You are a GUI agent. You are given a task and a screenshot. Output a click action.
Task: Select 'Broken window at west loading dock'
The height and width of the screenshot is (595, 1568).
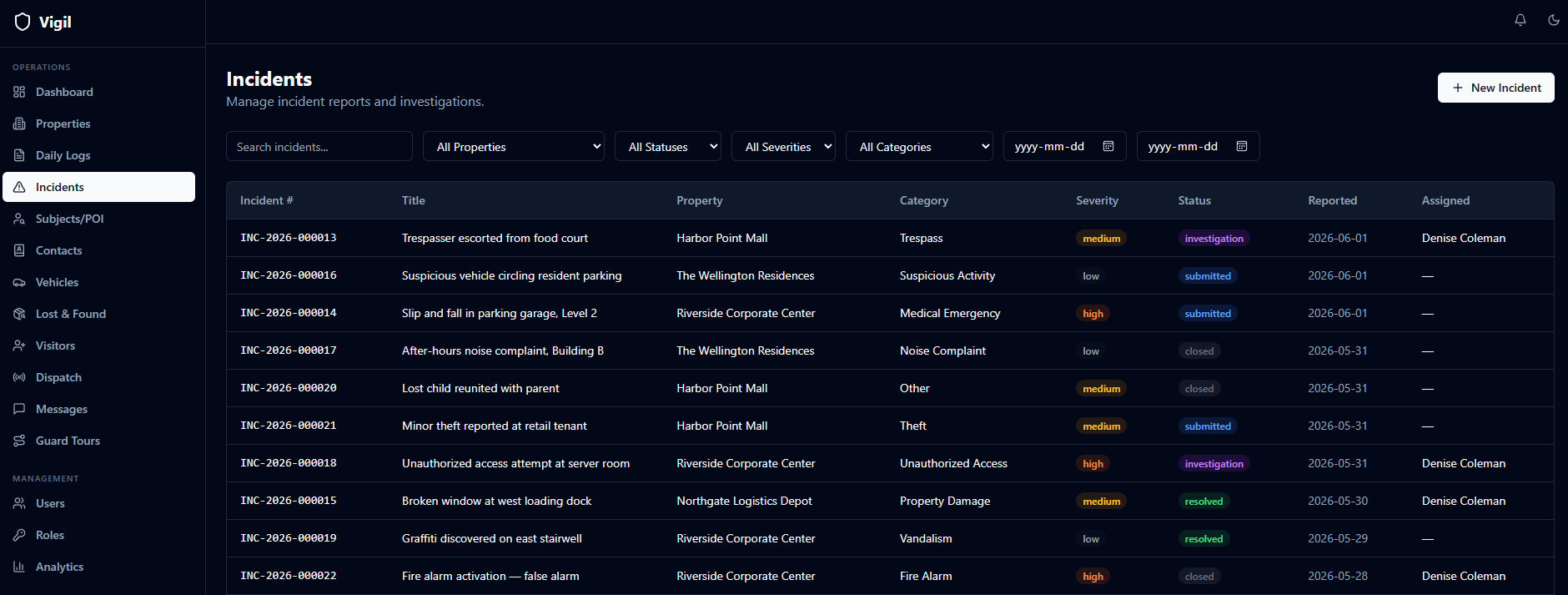click(x=496, y=501)
